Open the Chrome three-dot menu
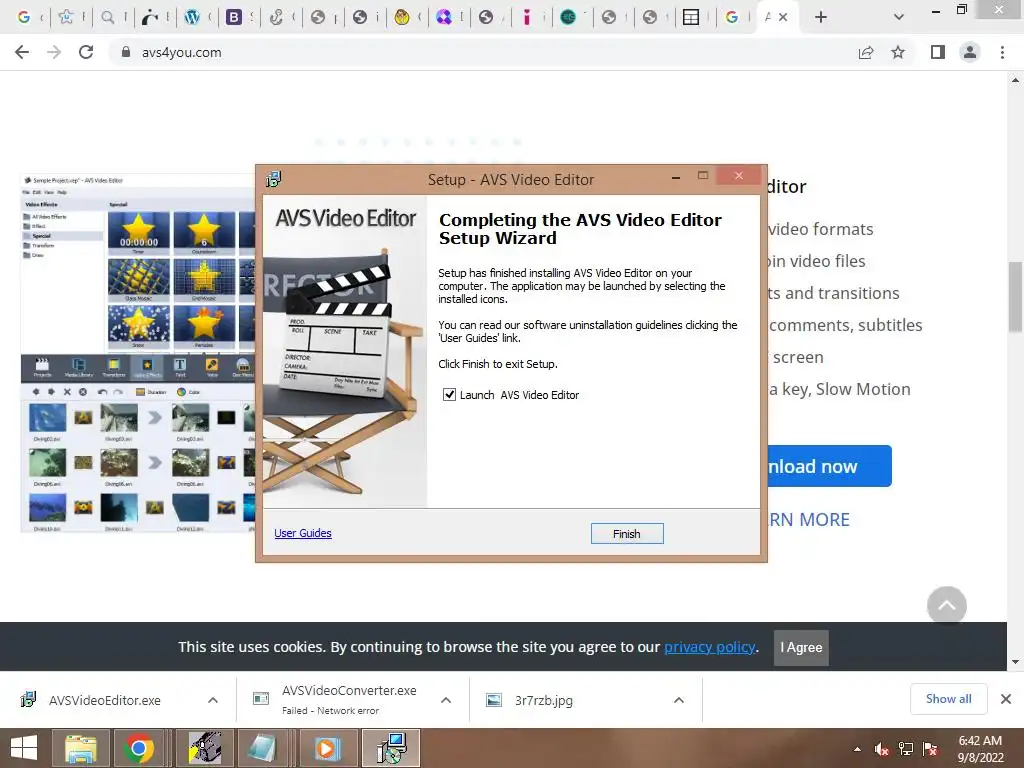Image resolution: width=1024 pixels, height=768 pixels. pos(1002,52)
